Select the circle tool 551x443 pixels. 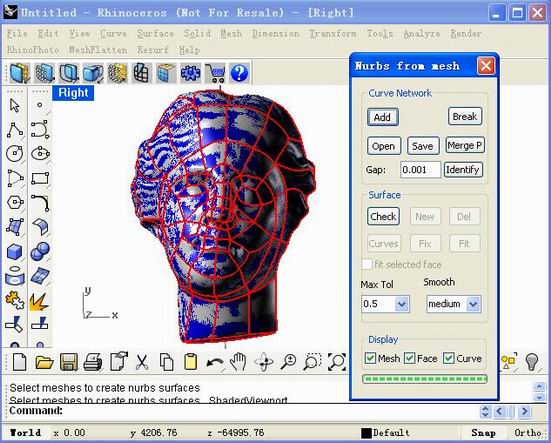(15, 154)
